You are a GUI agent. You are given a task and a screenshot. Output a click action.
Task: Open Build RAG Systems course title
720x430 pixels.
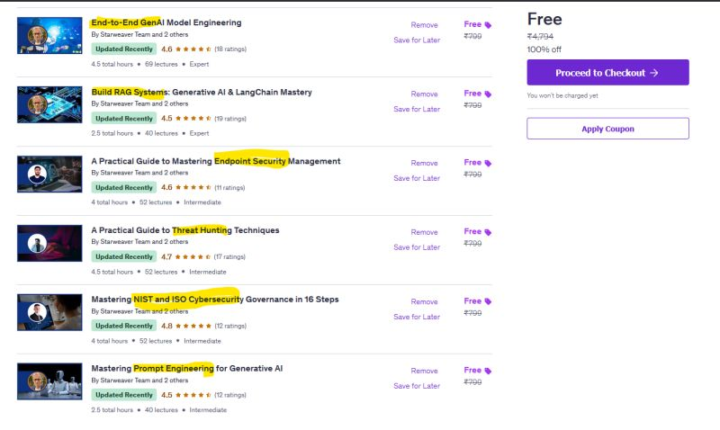(x=202, y=92)
